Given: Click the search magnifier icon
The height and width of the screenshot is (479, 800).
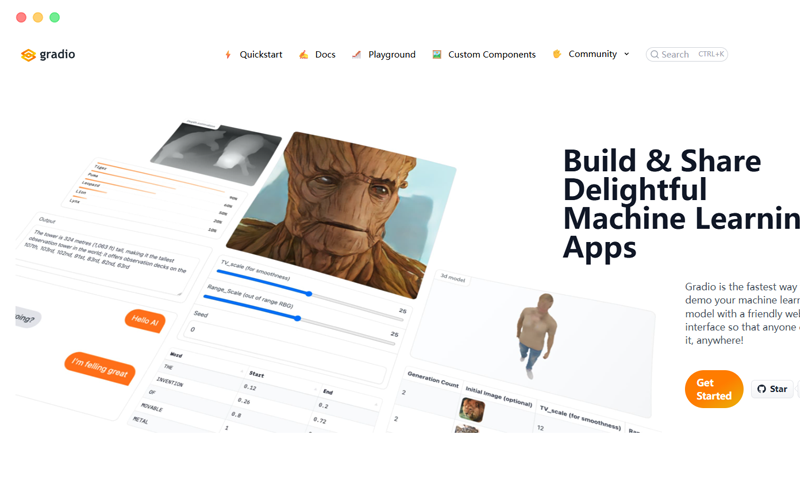Looking at the screenshot, I should [655, 55].
